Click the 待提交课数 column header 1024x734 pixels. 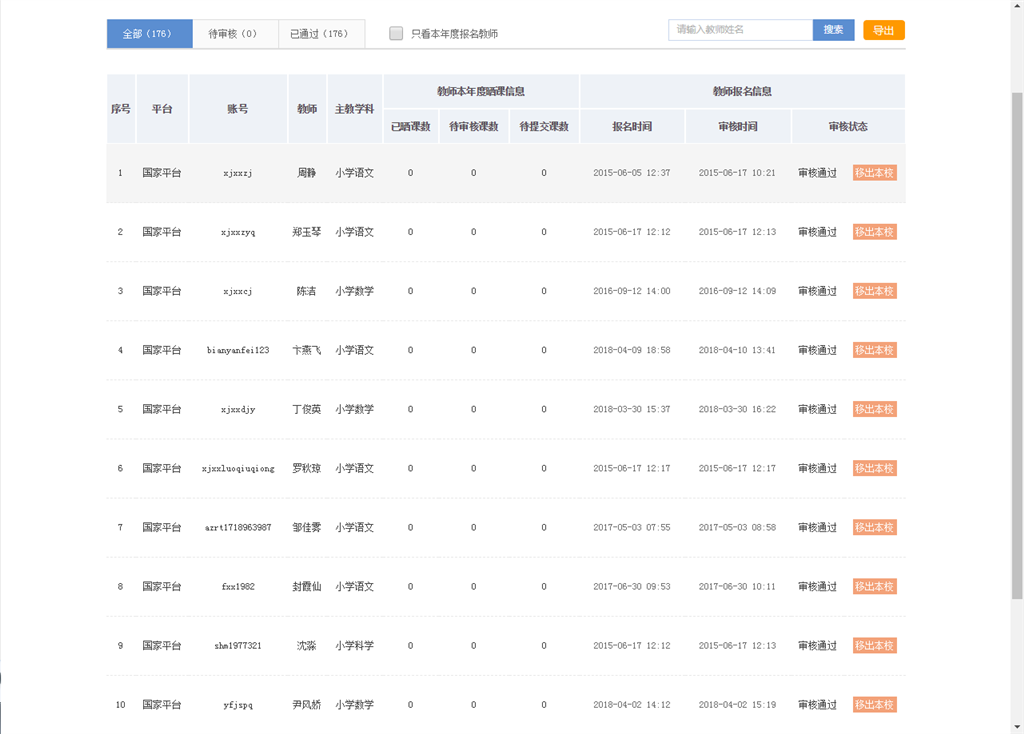[543, 127]
